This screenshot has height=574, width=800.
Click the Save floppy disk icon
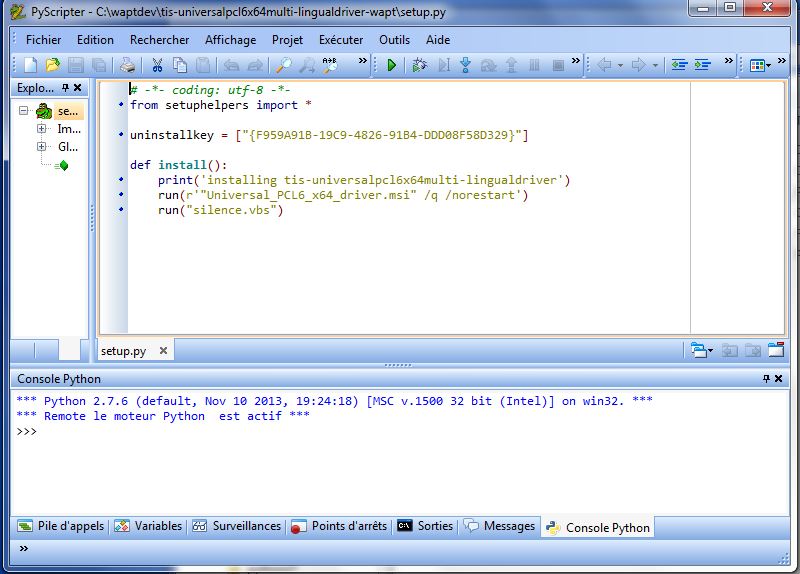[x=76, y=65]
